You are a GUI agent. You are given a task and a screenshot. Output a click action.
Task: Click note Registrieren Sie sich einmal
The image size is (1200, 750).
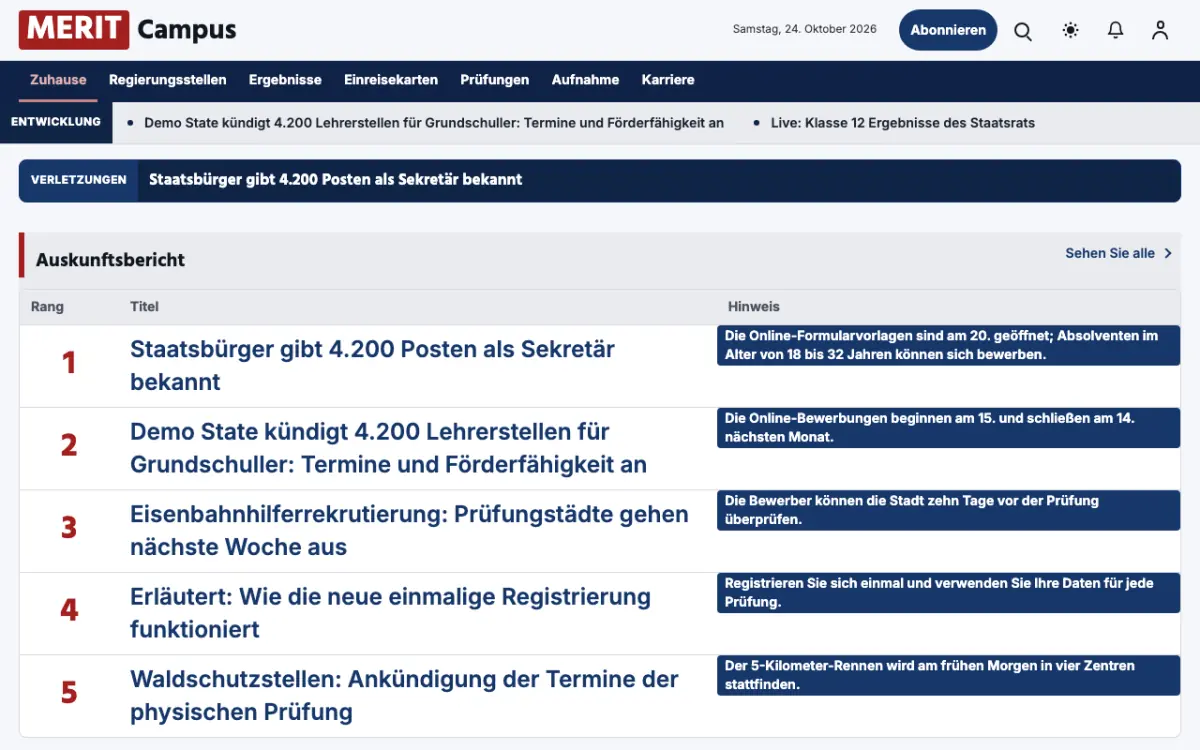[948, 593]
